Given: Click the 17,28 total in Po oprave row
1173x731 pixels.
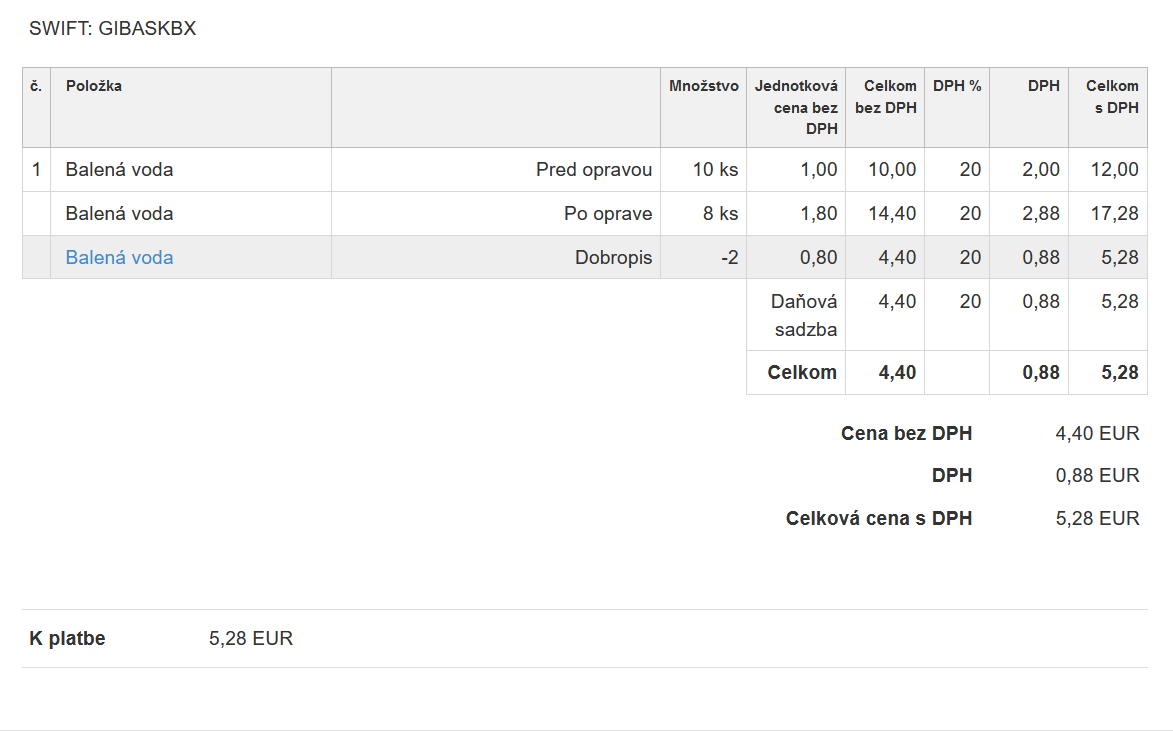Looking at the screenshot, I should click(x=1114, y=214).
